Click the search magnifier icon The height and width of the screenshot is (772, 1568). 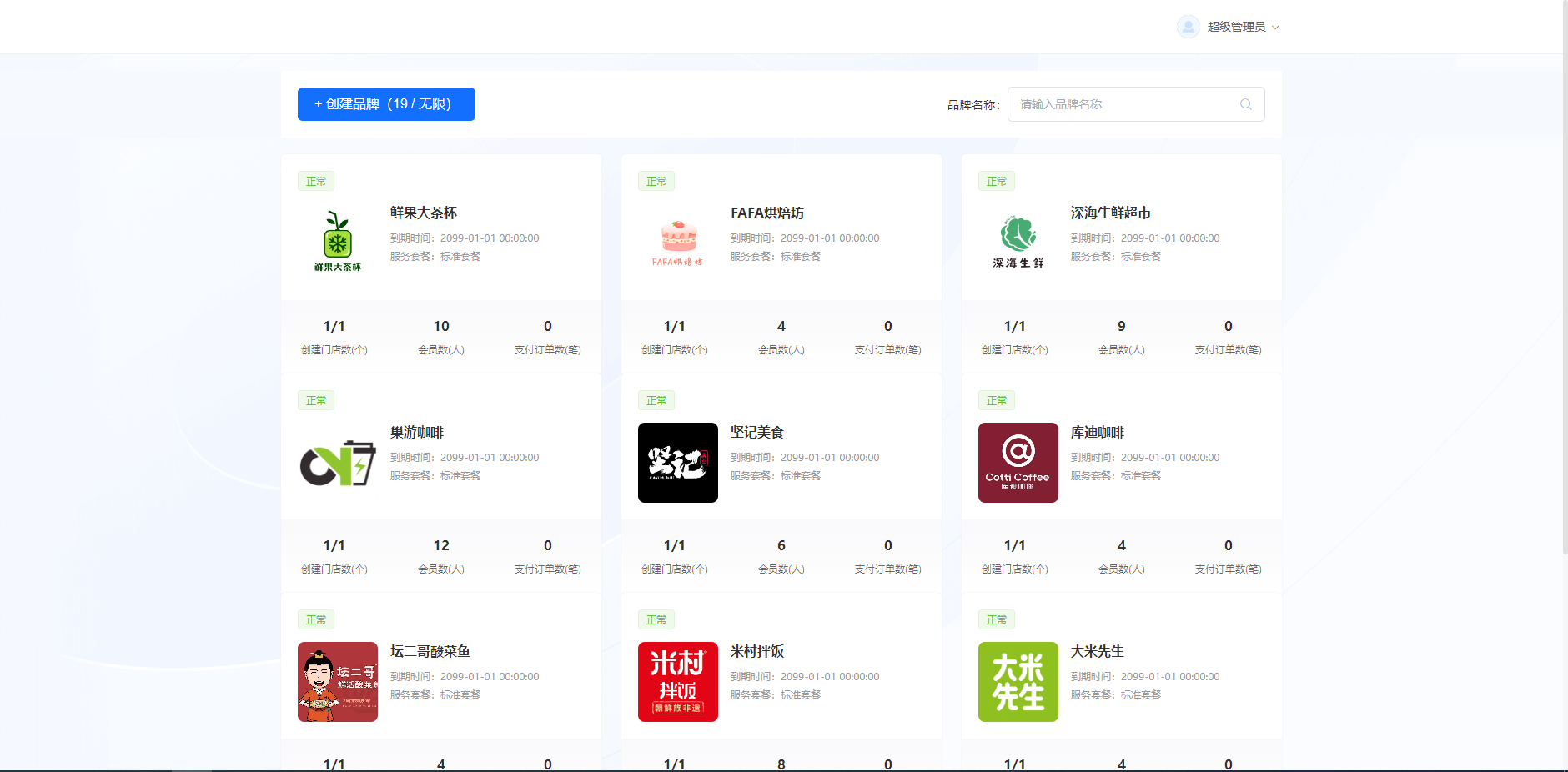coord(1246,104)
